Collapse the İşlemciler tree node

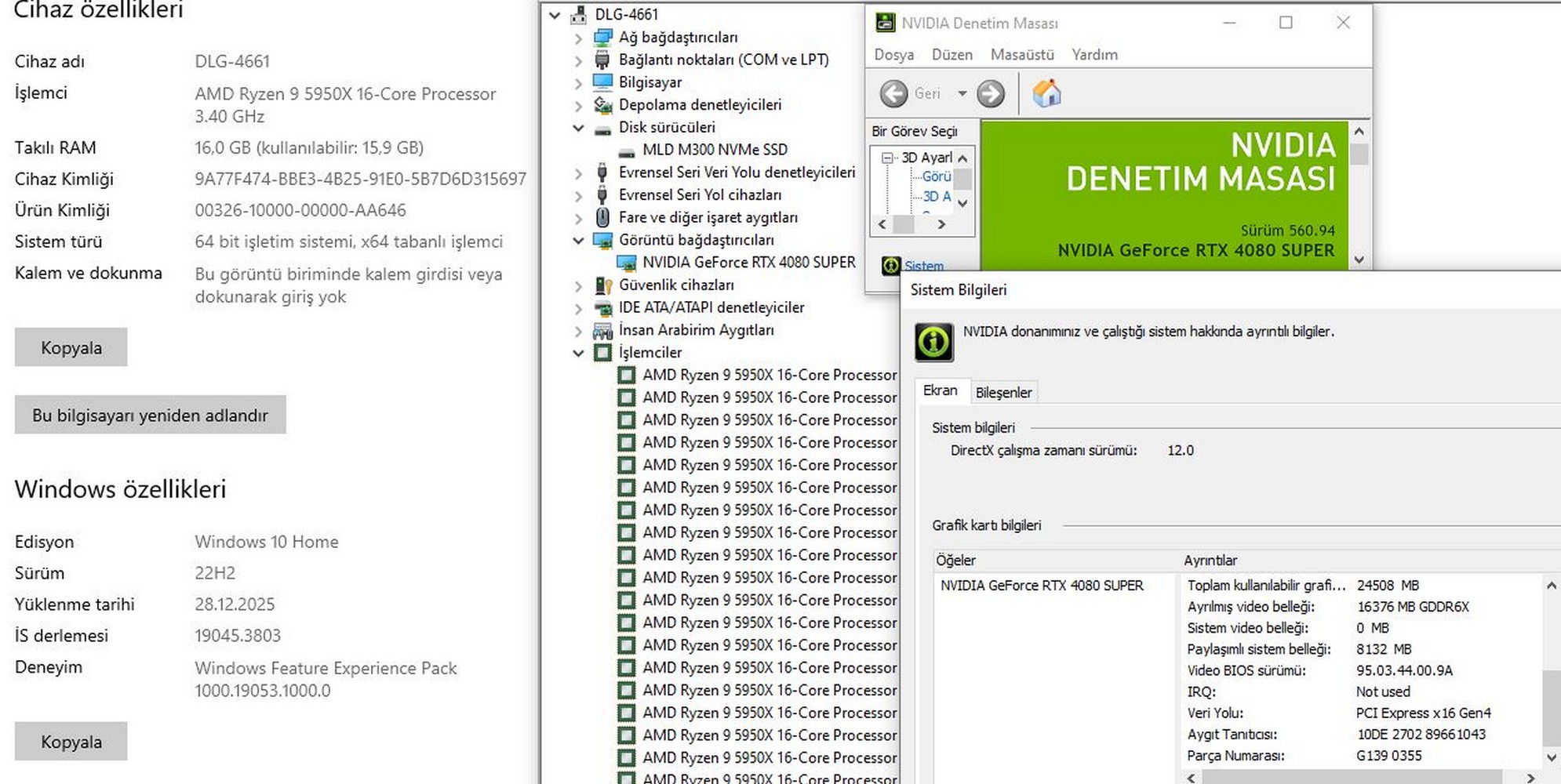(x=578, y=353)
